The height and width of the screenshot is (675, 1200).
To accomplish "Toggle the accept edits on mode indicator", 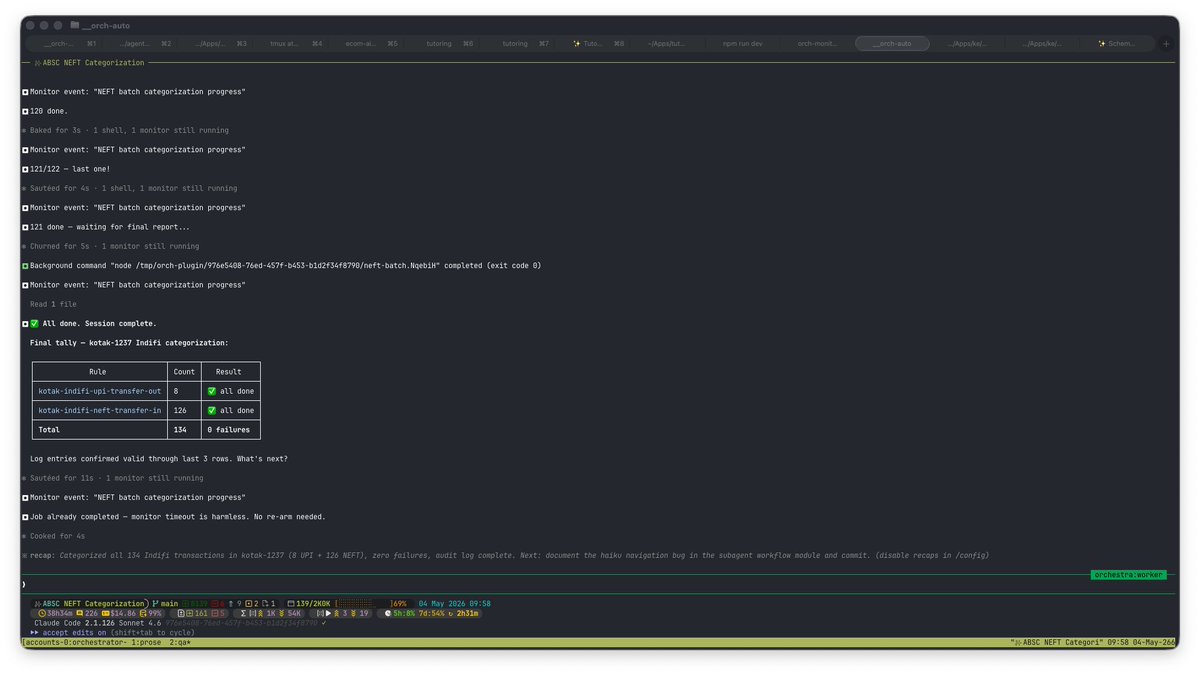I will 74,633.
